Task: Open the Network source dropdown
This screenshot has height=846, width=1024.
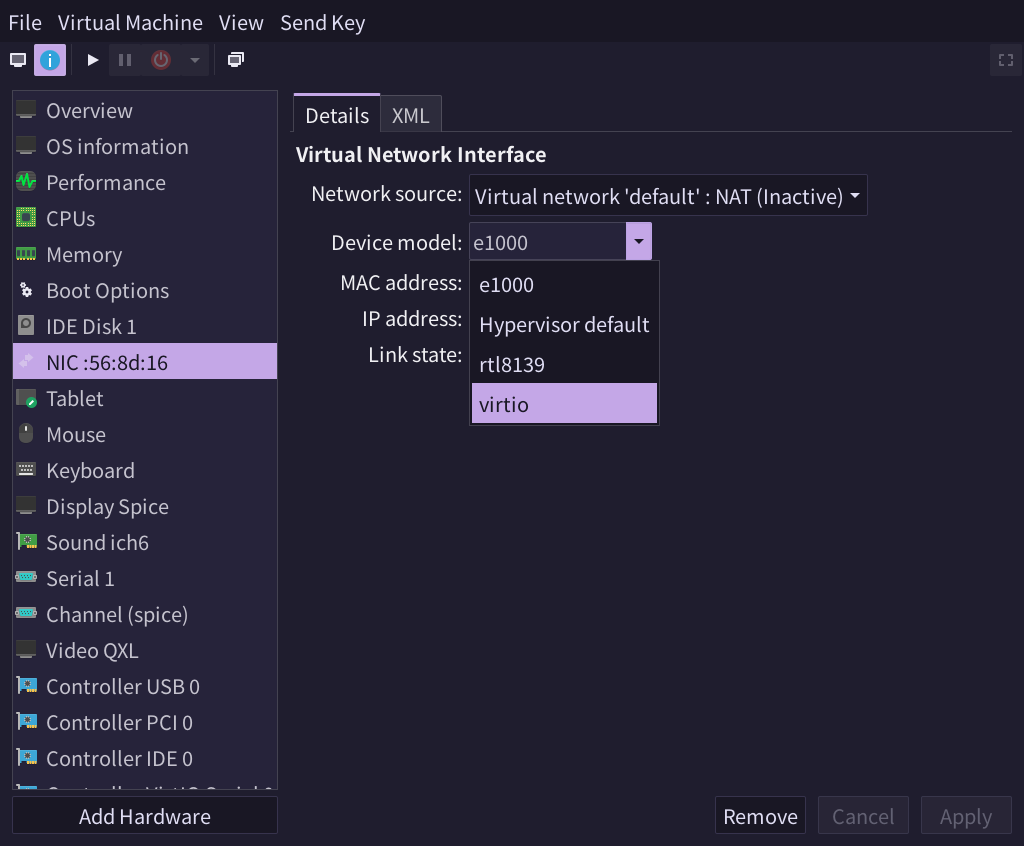Action: tap(667, 194)
